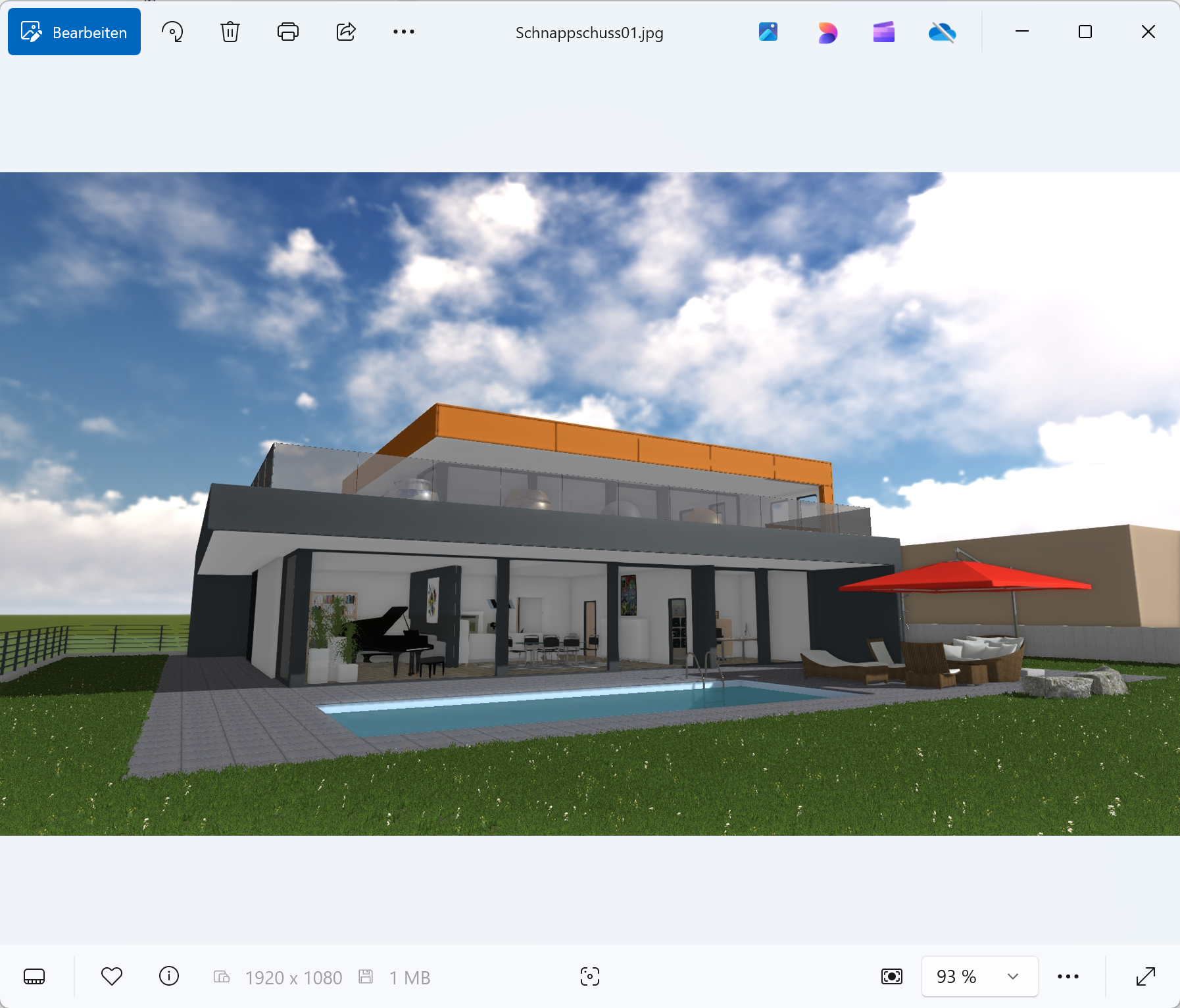Check the OneDrive upload status icon
This screenshot has width=1180, height=1008.
coord(941,31)
